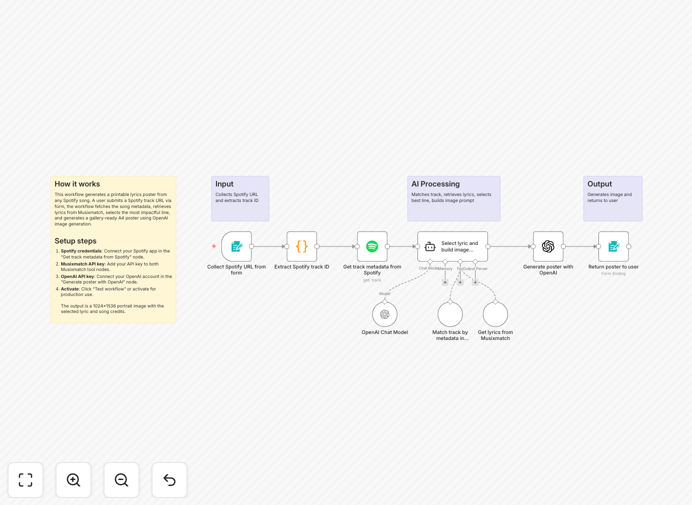The width and height of the screenshot is (692, 505).
Task: Click the Setup steps heading in note
Action: pos(75,241)
